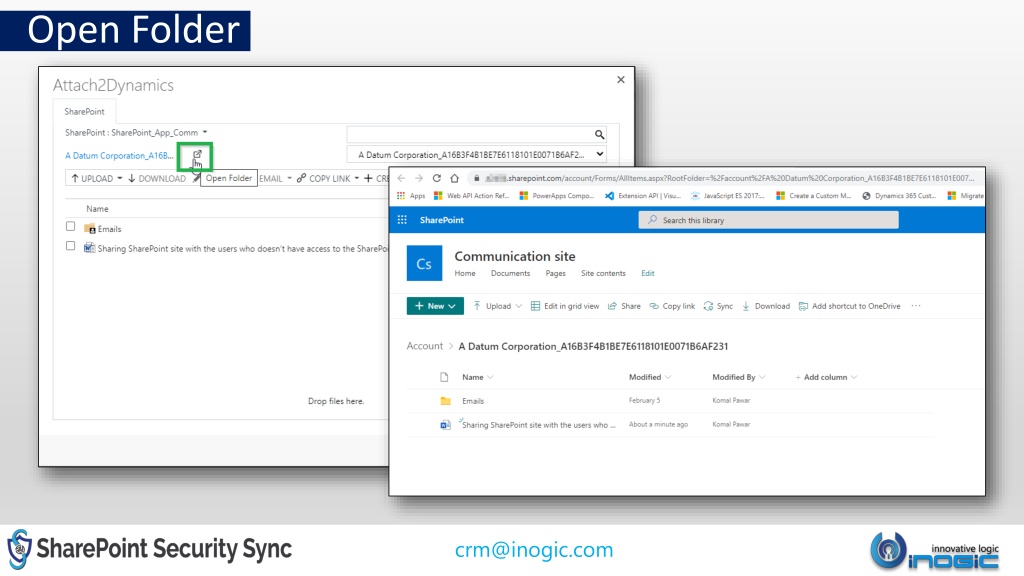Open Apps bookmark in browser
1024x576 pixels.
(411, 196)
